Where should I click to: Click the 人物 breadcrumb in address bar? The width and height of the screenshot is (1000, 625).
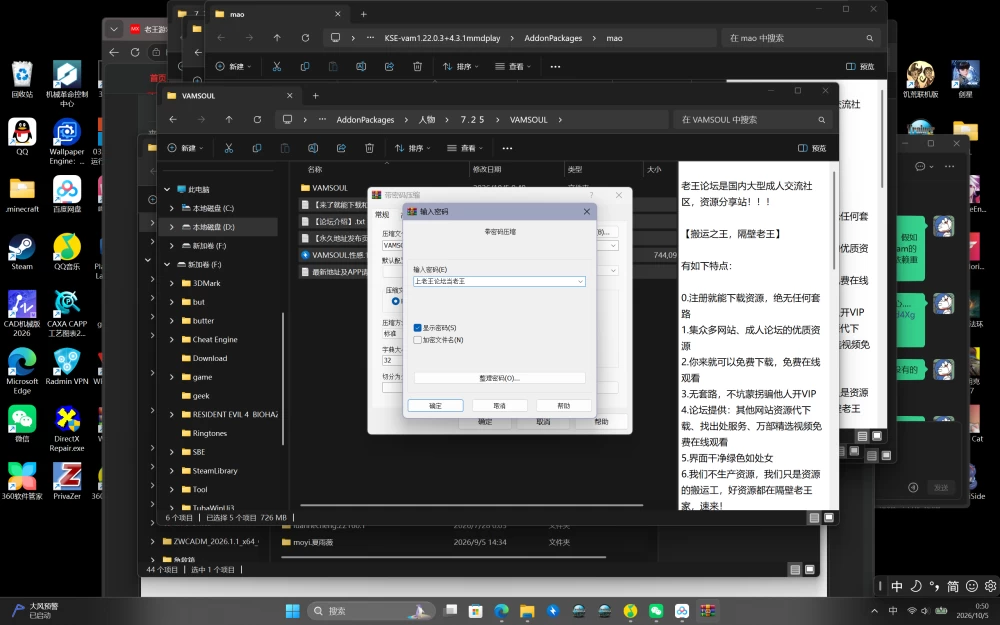(x=427, y=119)
